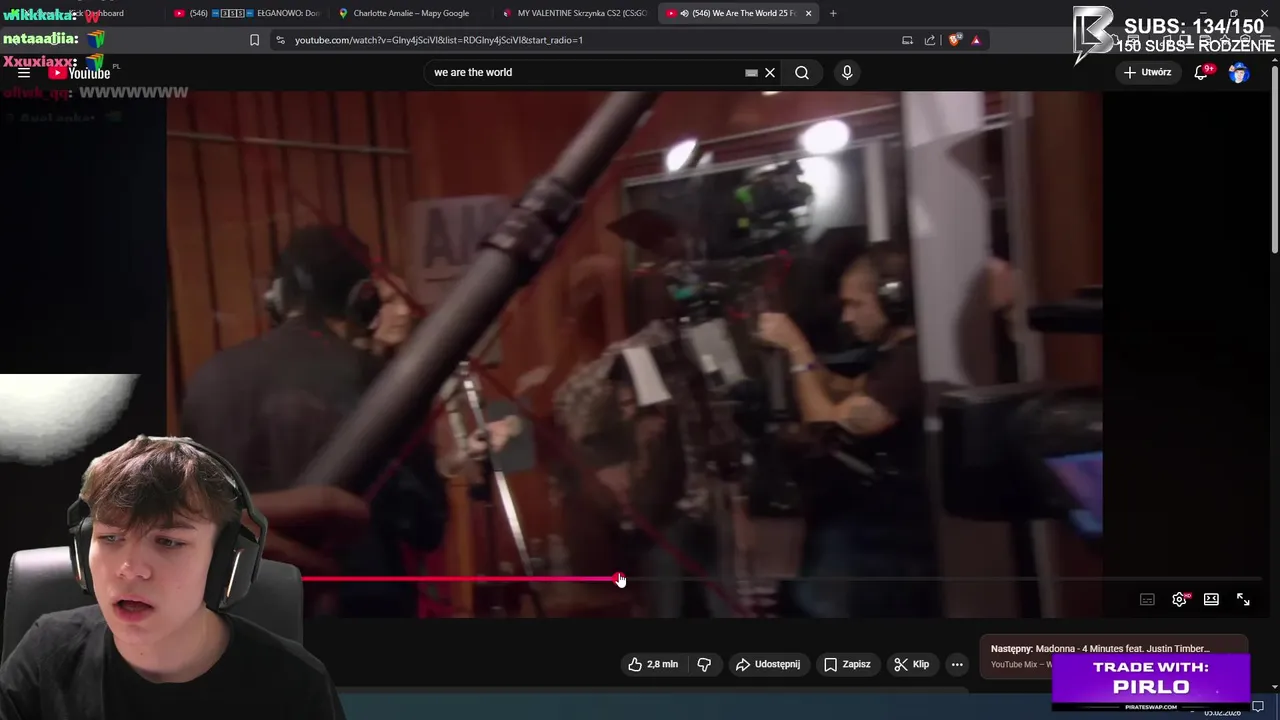Enter fullscreen with the player's fullscreen icon
Screen dimensions: 1280x720
[x=1243, y=600]
